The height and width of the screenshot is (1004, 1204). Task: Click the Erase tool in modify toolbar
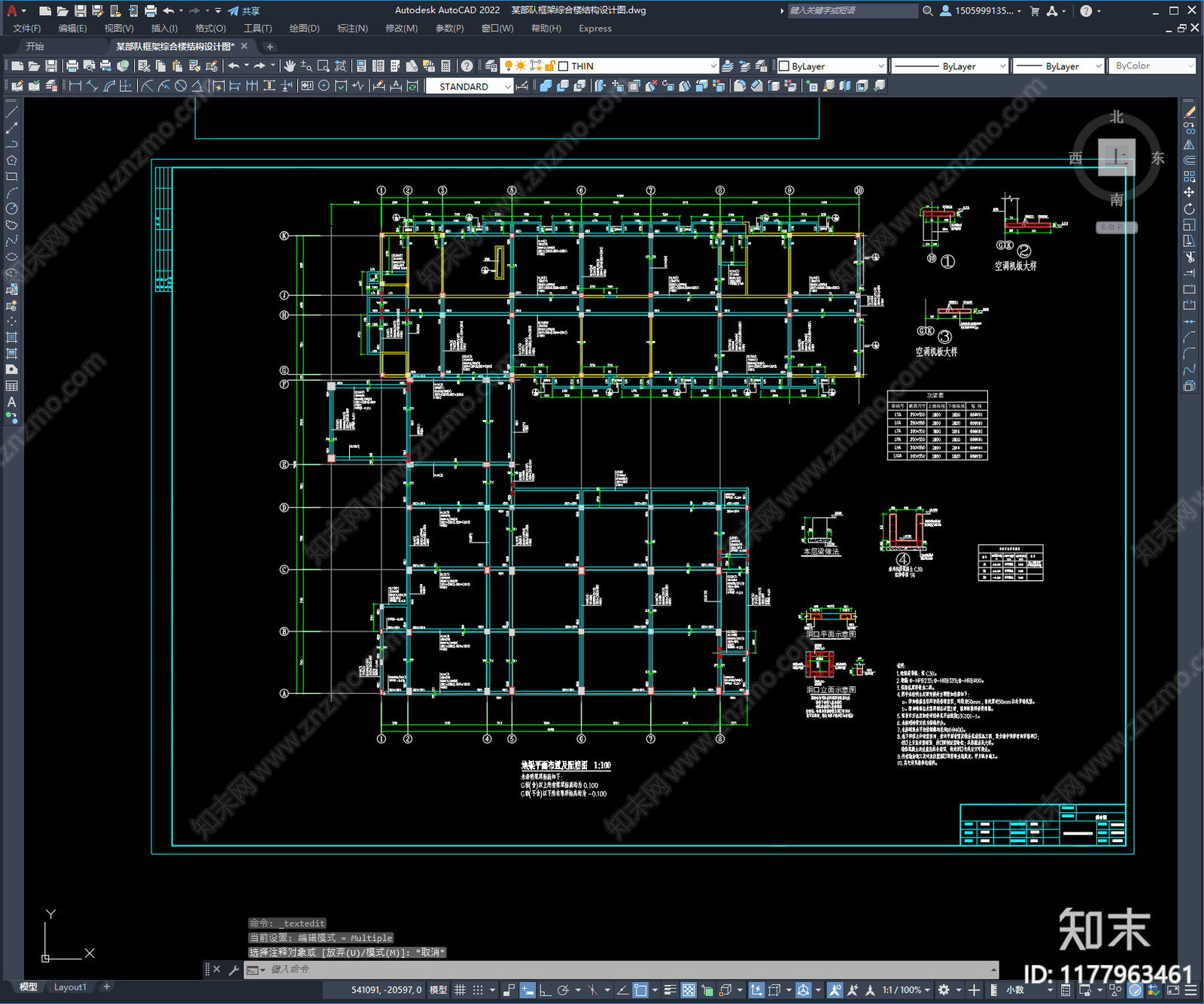[1189, 111]
